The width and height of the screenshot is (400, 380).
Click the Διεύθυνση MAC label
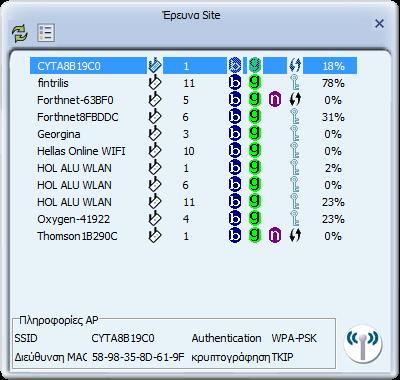click(x=50, y=358)
